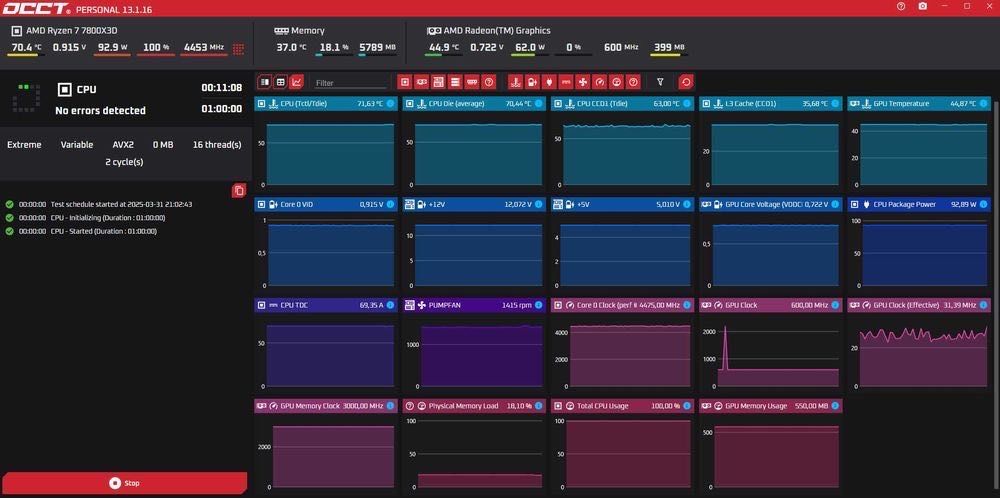Open info for GPU Core Voltage graph
This screenshot has width=1000, height=498.
click(835, 205)
